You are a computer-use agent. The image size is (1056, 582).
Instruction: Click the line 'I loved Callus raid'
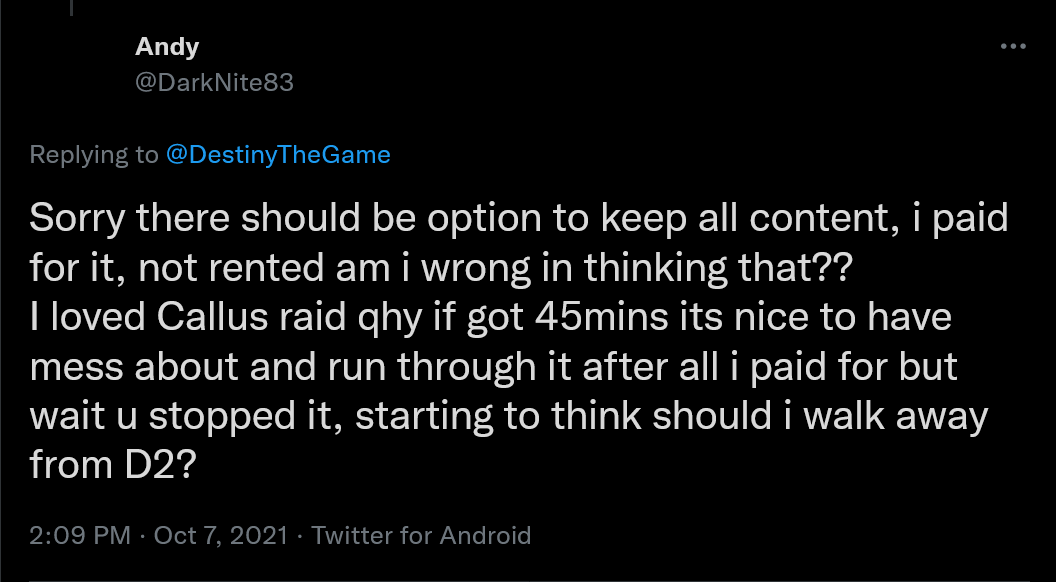point(490,317)
